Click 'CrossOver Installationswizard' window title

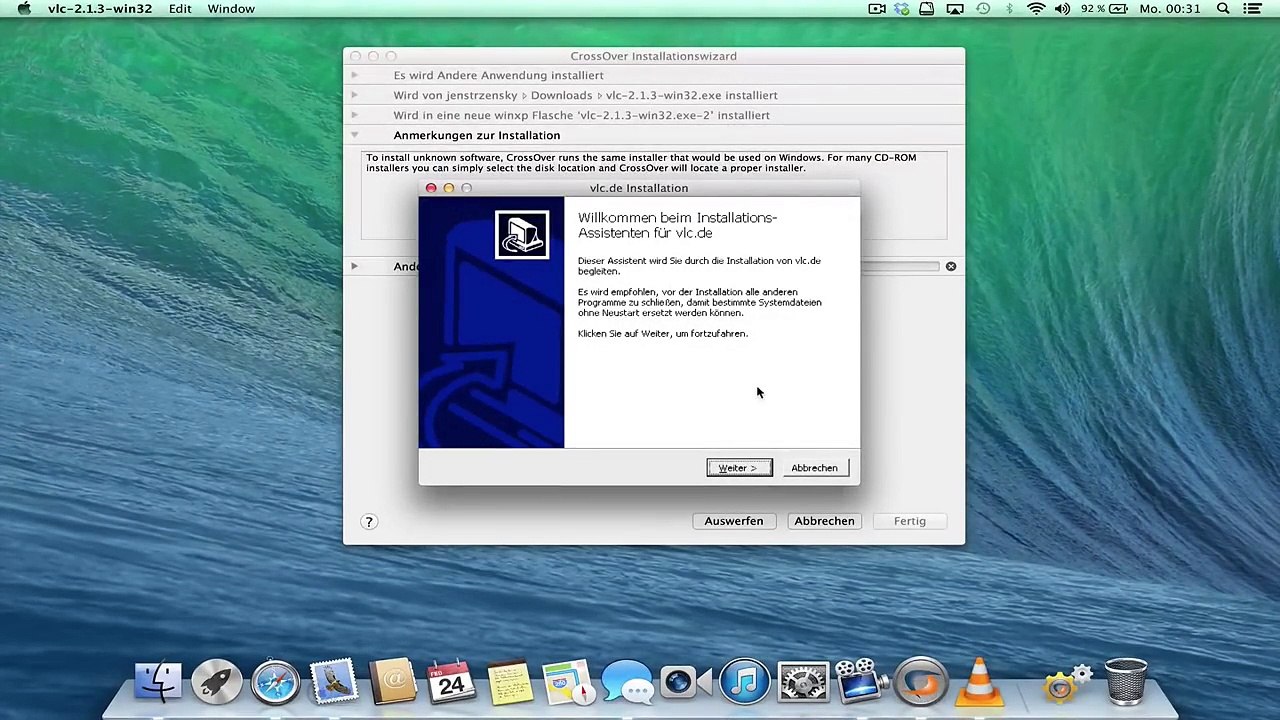(653, 56)
